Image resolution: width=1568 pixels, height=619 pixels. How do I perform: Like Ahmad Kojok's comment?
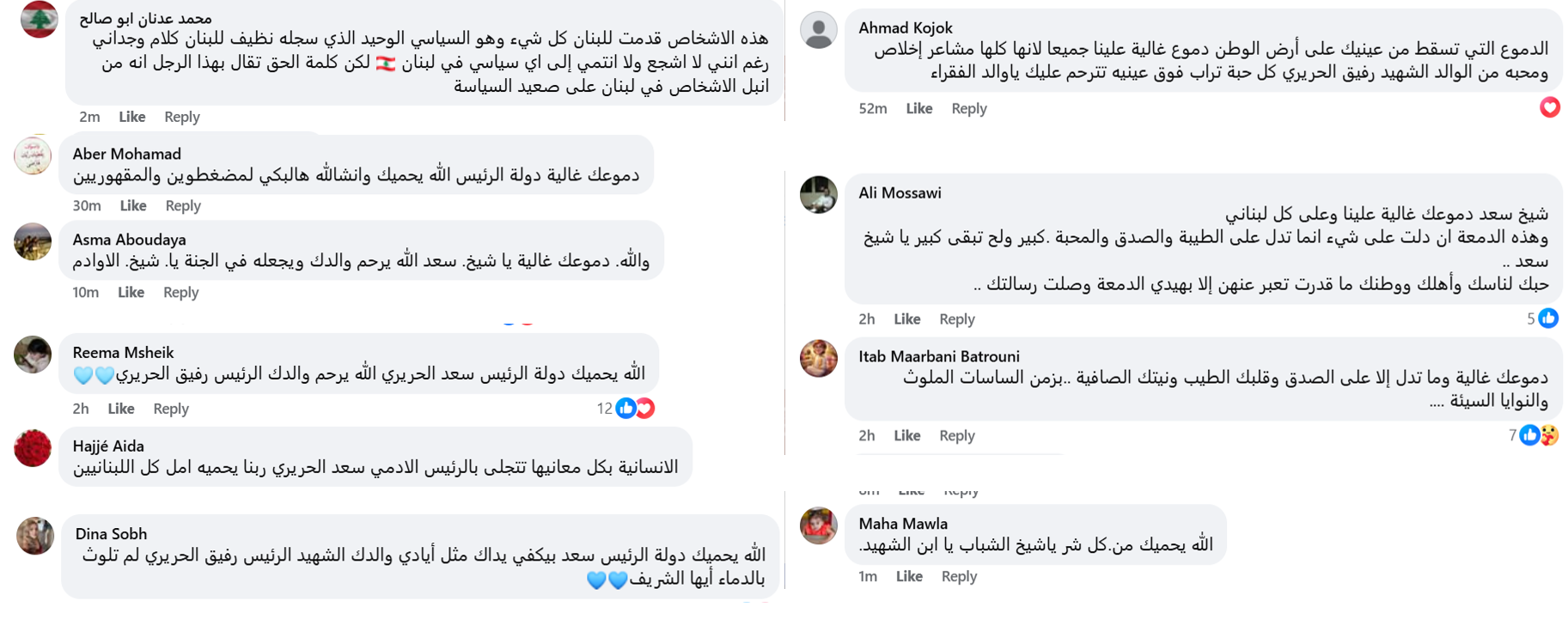coord(918,108)
